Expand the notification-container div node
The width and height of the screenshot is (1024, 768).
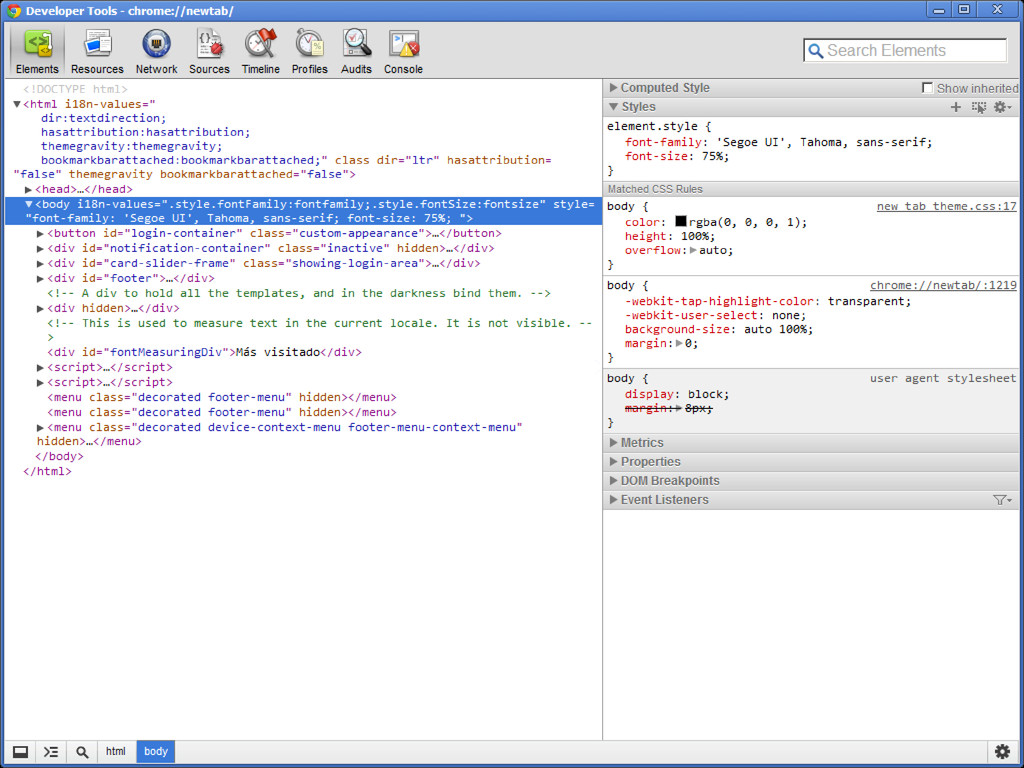[40, 248]
